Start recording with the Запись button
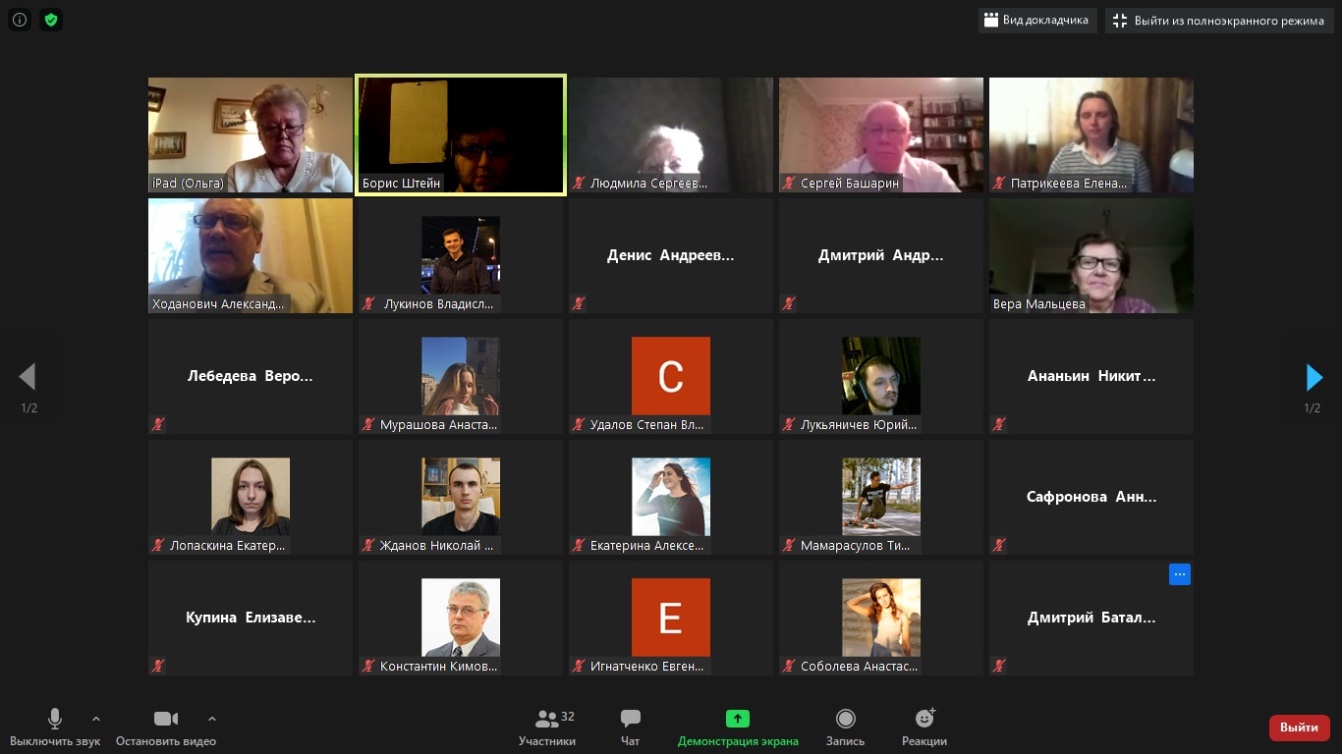 pos(845,727)
